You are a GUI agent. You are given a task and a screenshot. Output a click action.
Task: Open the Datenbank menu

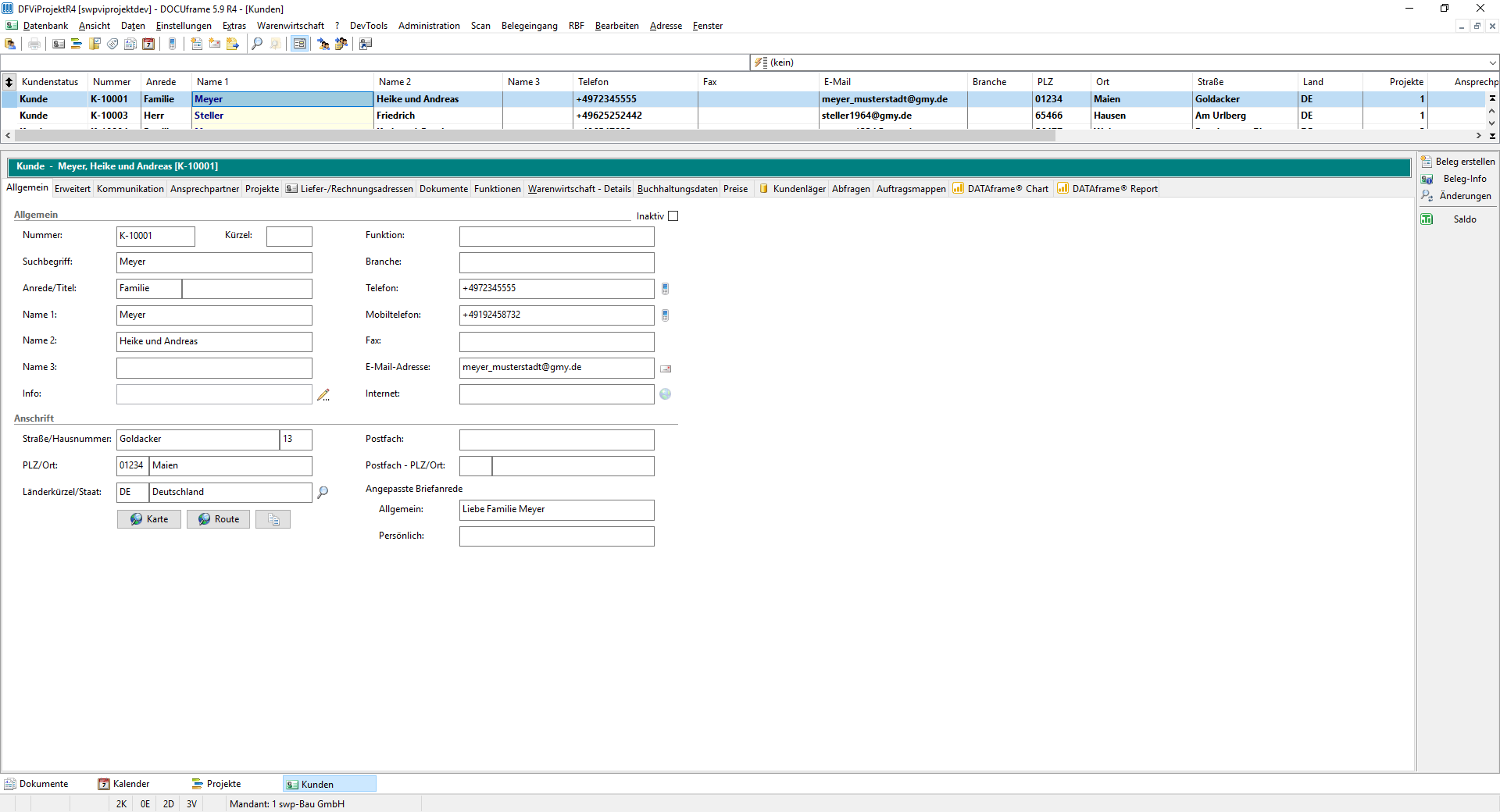coord(45,26)
